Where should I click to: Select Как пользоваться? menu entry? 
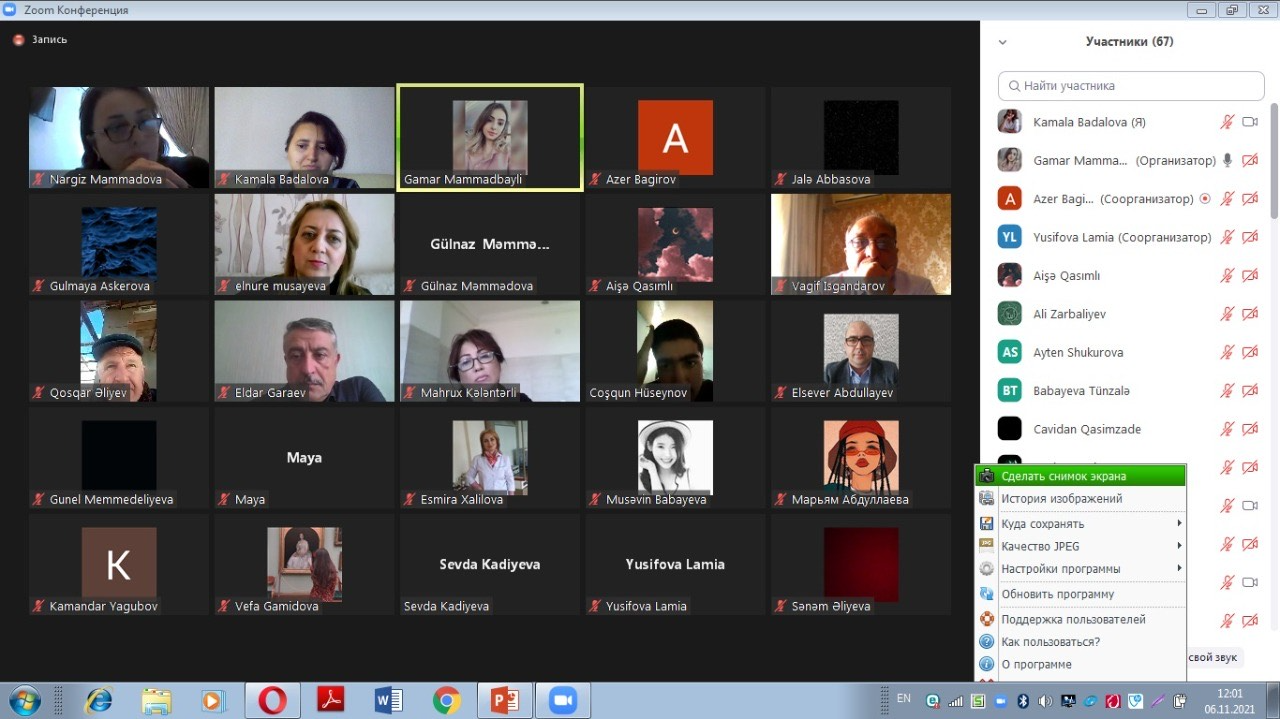pos(1080,642)
